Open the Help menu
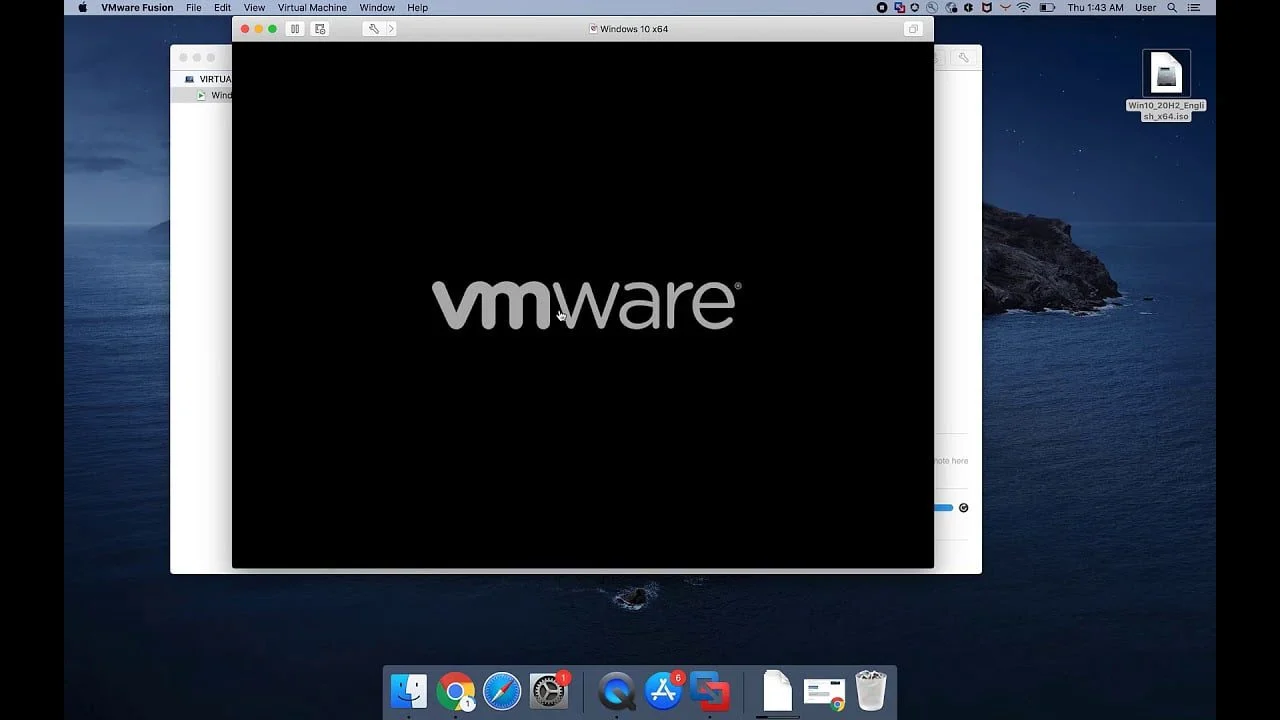1280x720 pixels. 417,8
